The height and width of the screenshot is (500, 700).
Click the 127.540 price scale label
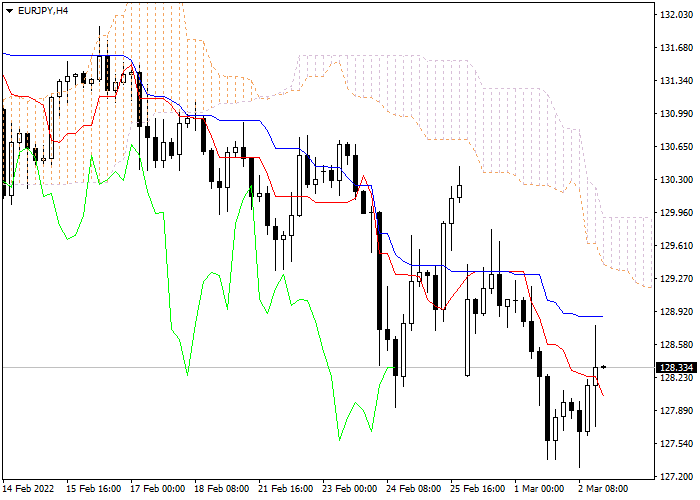coord(676,444)
